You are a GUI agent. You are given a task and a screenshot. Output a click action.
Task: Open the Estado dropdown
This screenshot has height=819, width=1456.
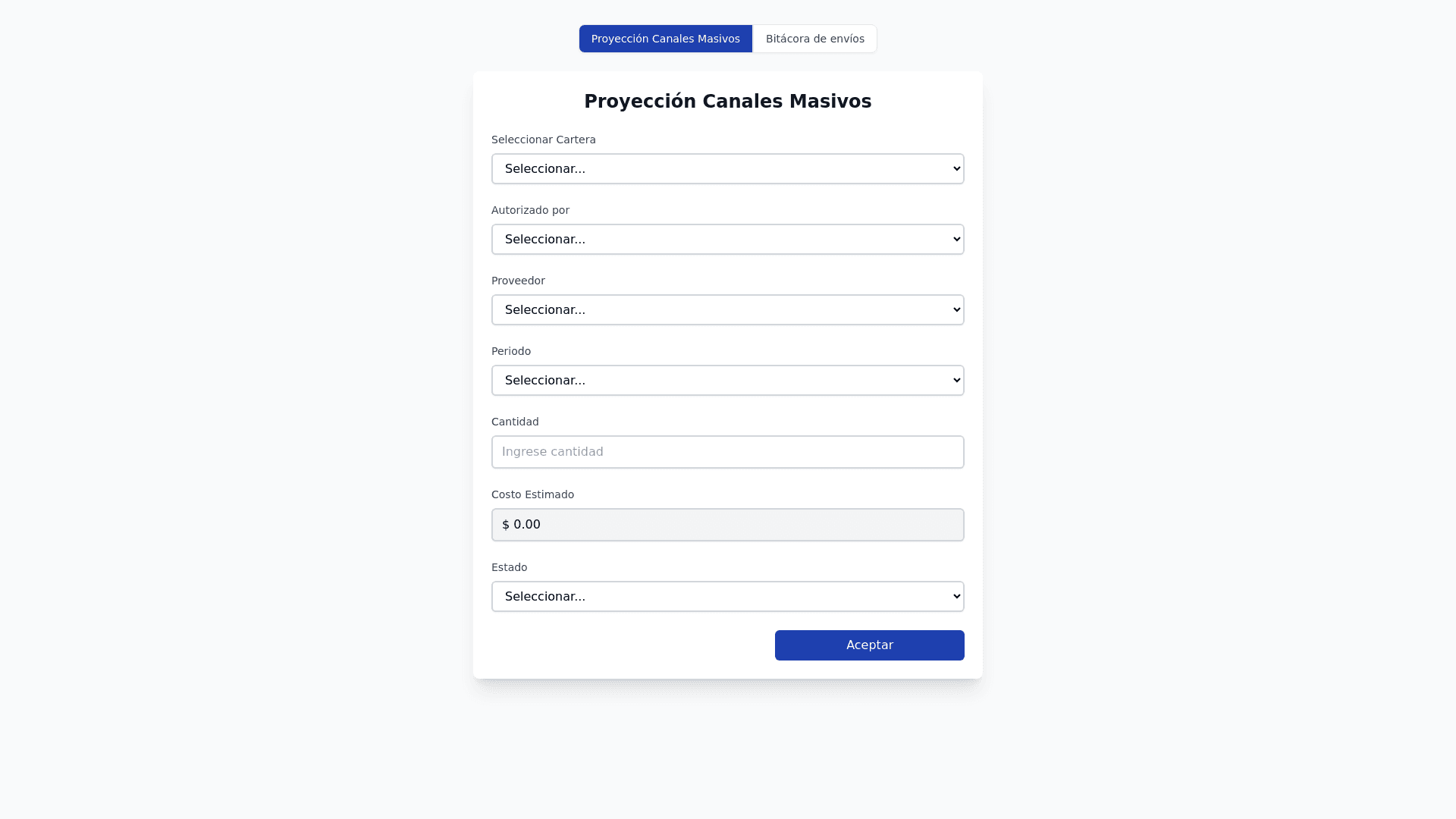(726, 597)
